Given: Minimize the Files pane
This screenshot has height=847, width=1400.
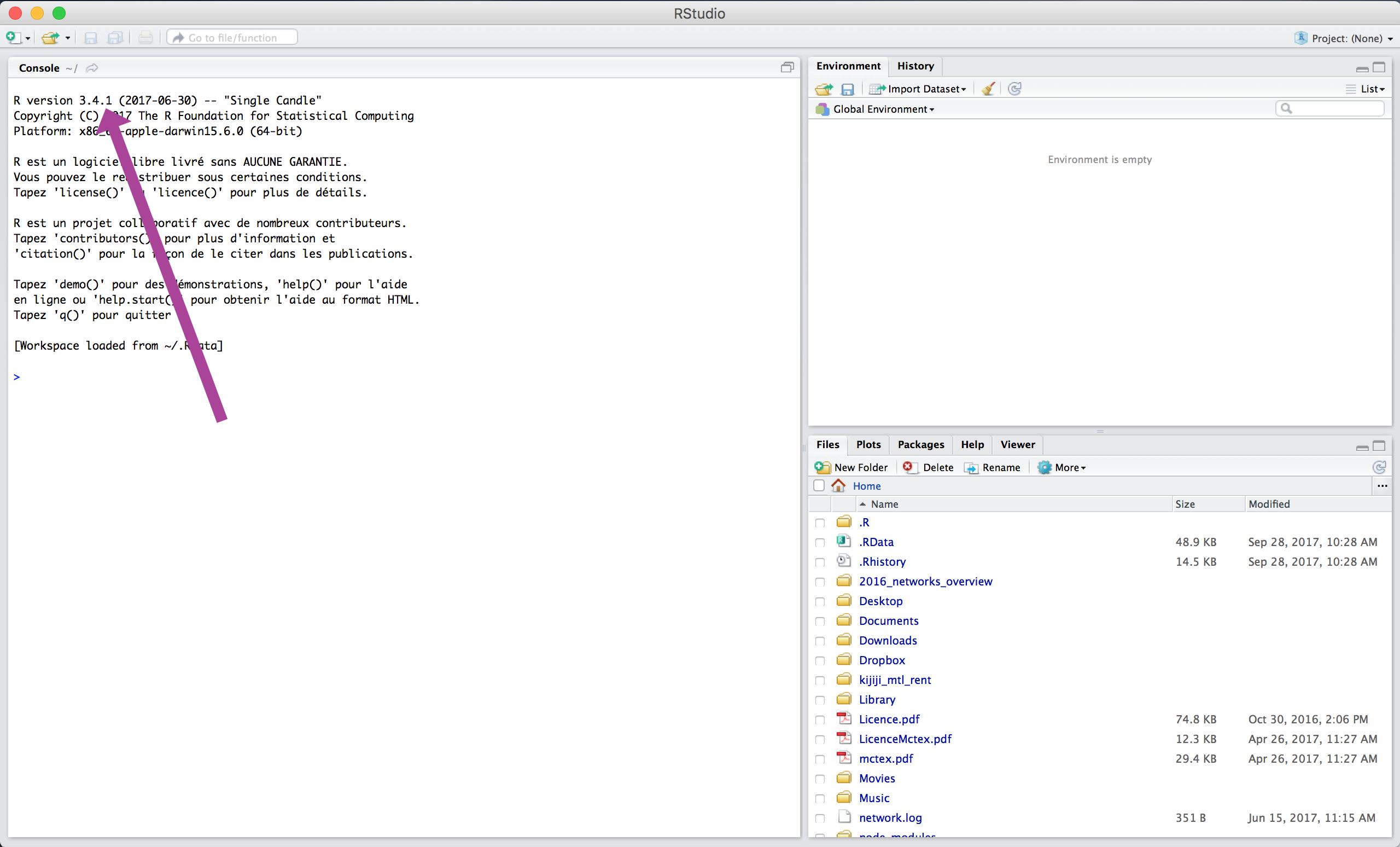Looking at the screenshot, I should (1362, 448).
